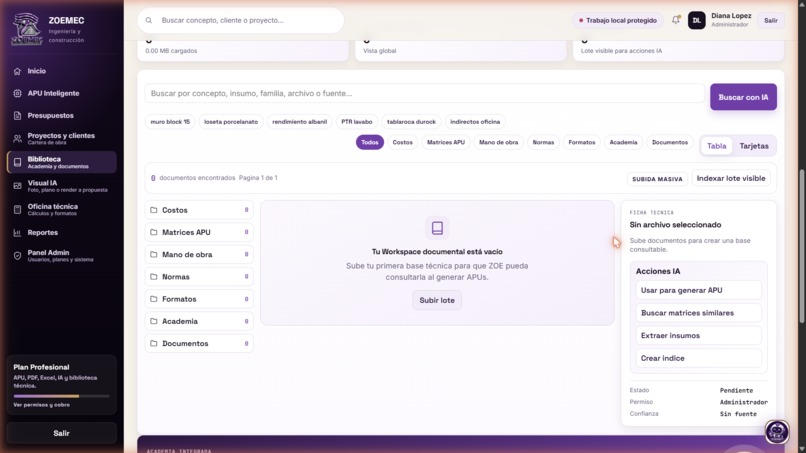
Task: Click the Proyectos y clientes people icon
Action: point(17,138)
